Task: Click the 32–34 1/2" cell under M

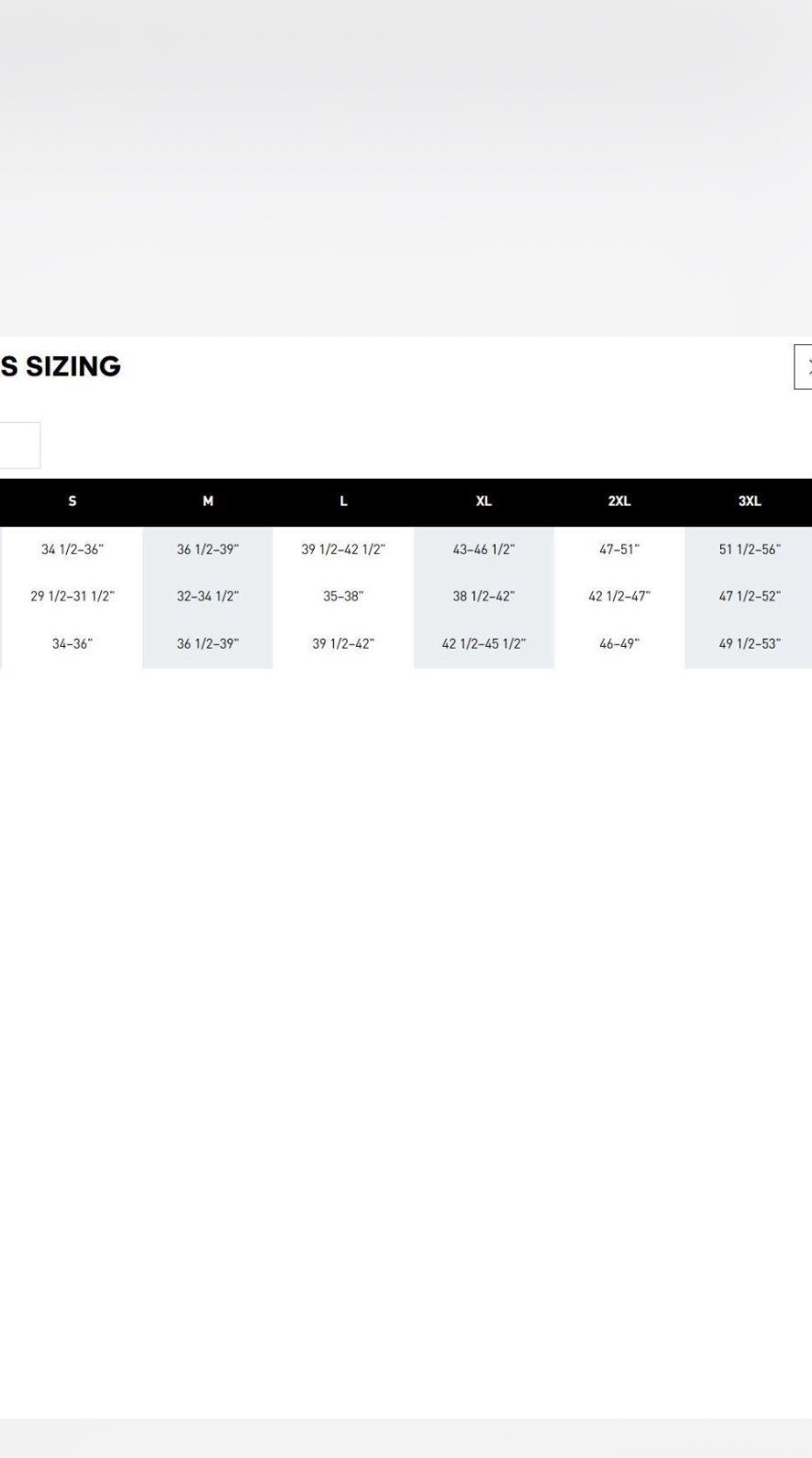Action: (207, 596)
